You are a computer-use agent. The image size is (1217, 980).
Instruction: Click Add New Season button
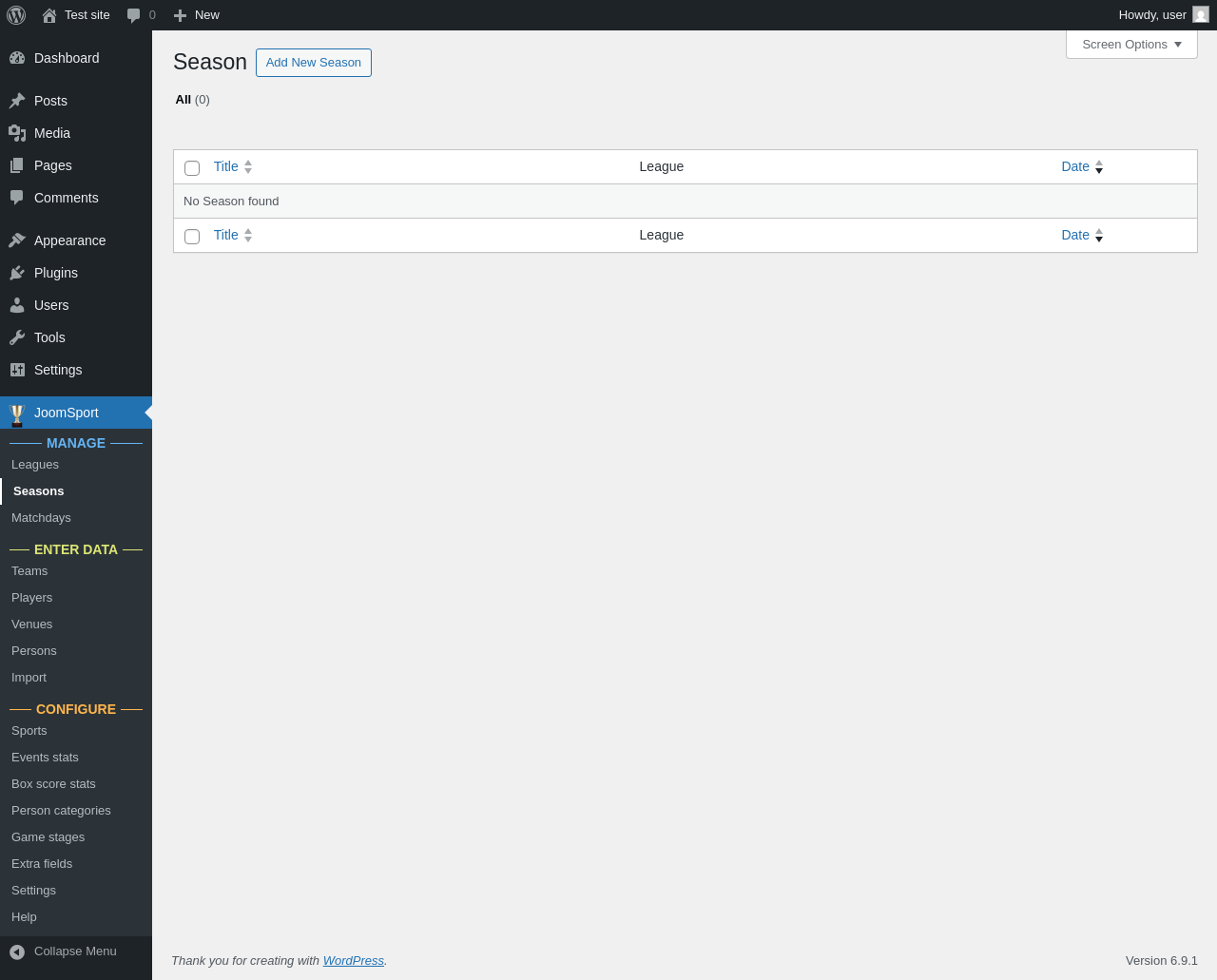point(314,63)
